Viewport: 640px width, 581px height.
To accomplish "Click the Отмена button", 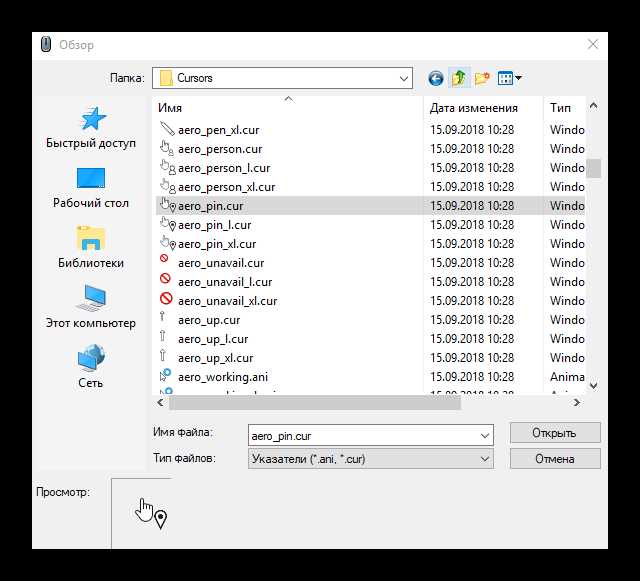I will [555, 459].
